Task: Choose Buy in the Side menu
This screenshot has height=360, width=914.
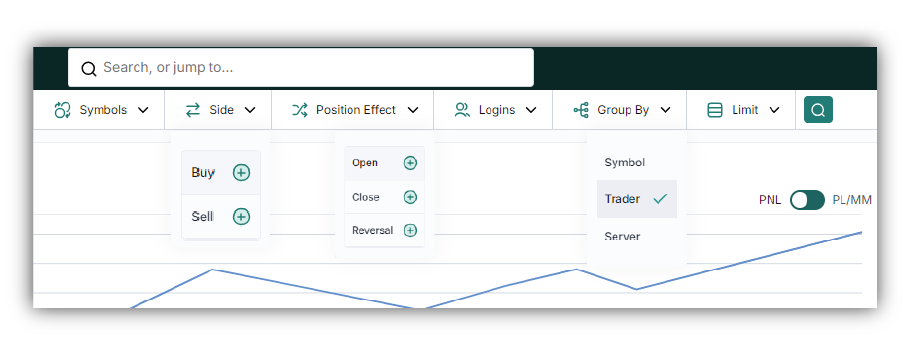Action: point(221,172)
